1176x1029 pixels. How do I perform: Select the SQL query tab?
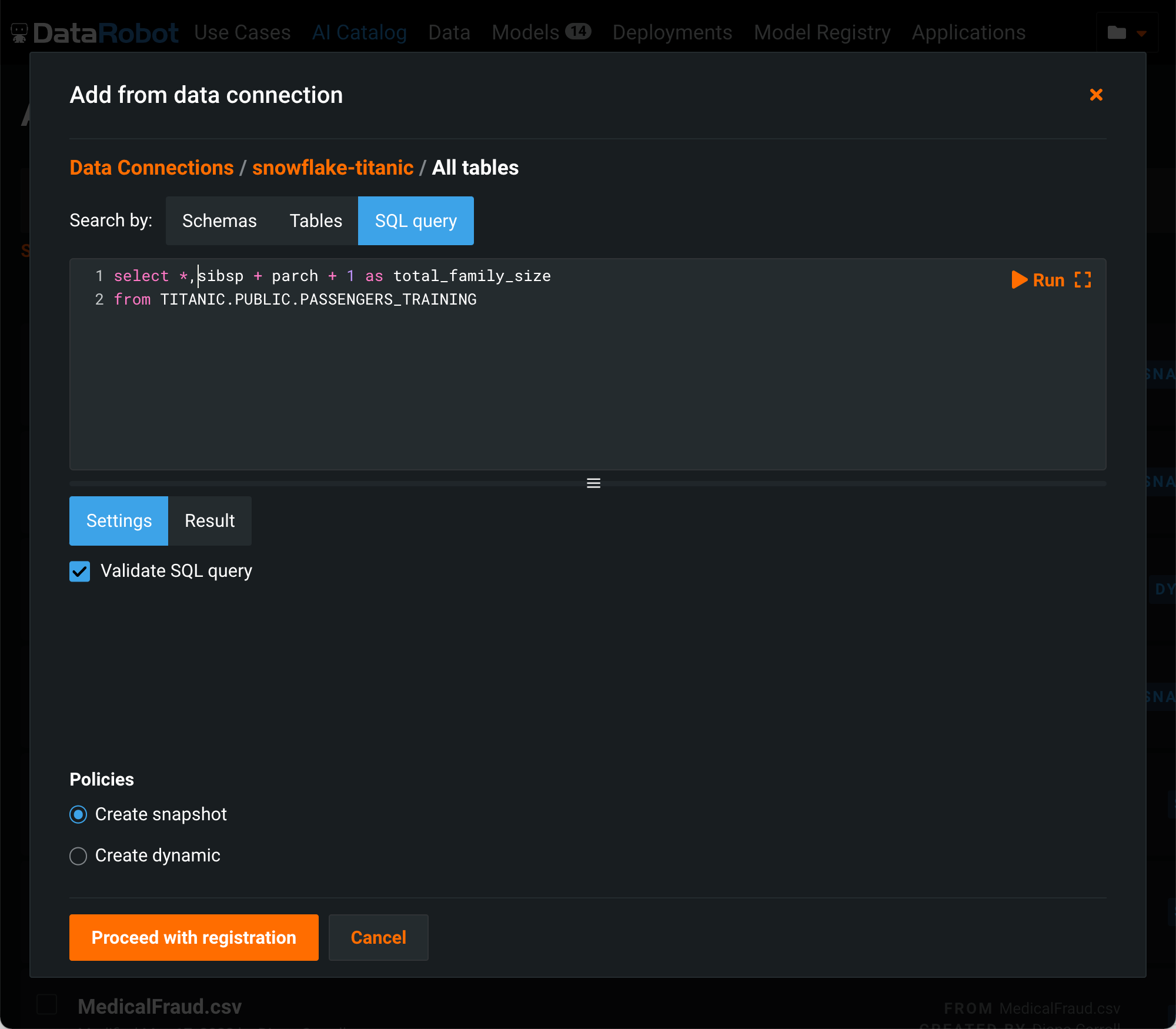(x=416, y=221)
